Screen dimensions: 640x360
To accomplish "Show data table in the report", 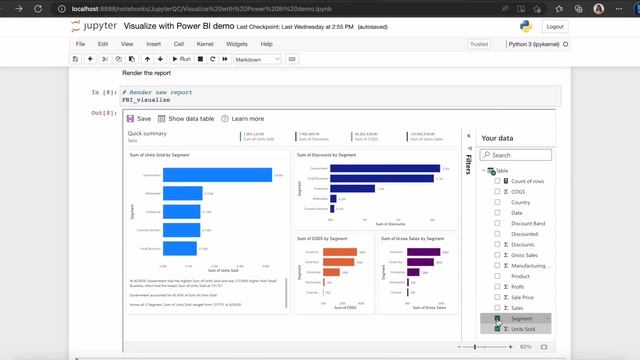I will (186, 119).
